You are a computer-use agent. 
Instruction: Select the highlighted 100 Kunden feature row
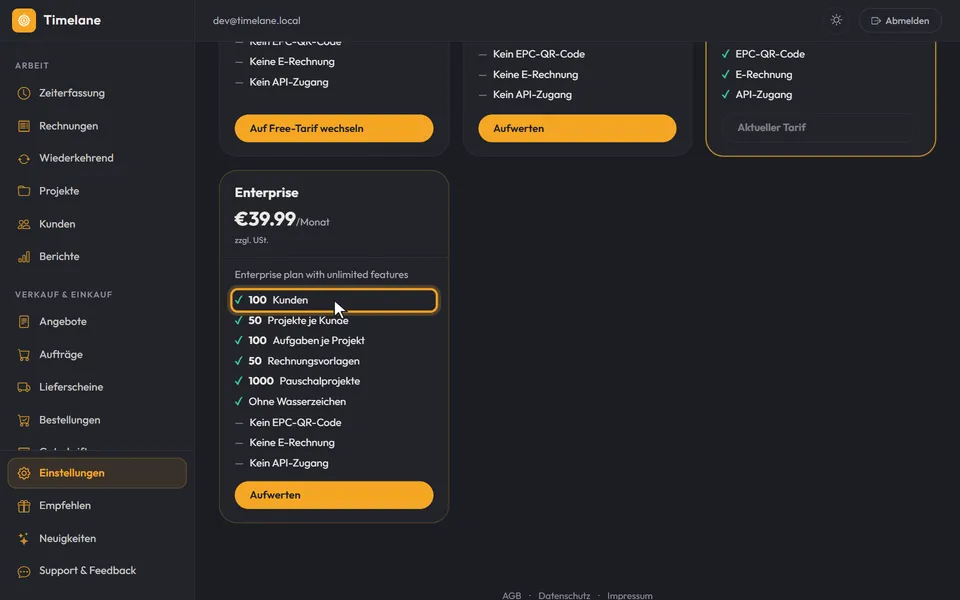tap(334, 300)
